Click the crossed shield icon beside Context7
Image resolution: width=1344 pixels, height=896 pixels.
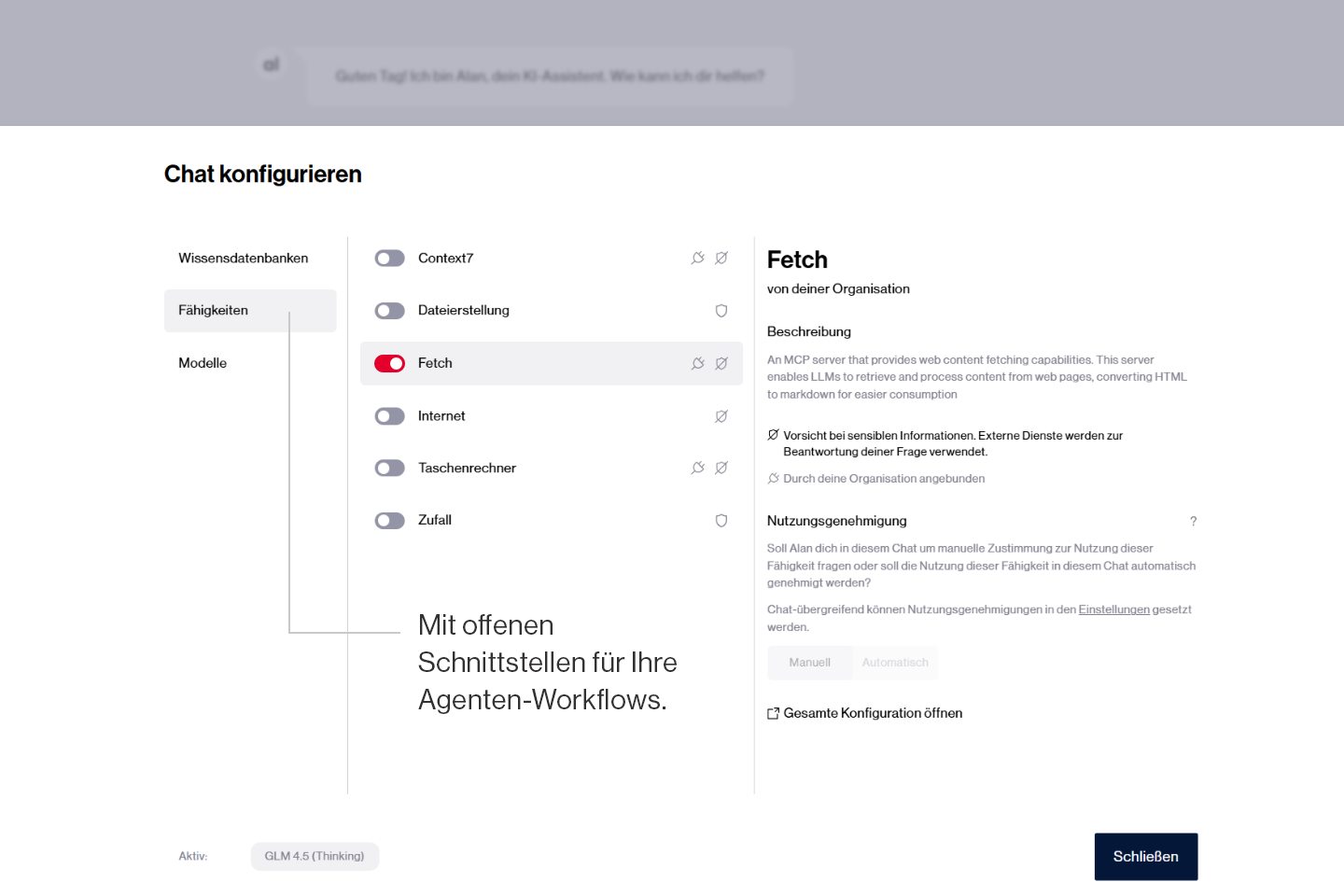point(721,259)
